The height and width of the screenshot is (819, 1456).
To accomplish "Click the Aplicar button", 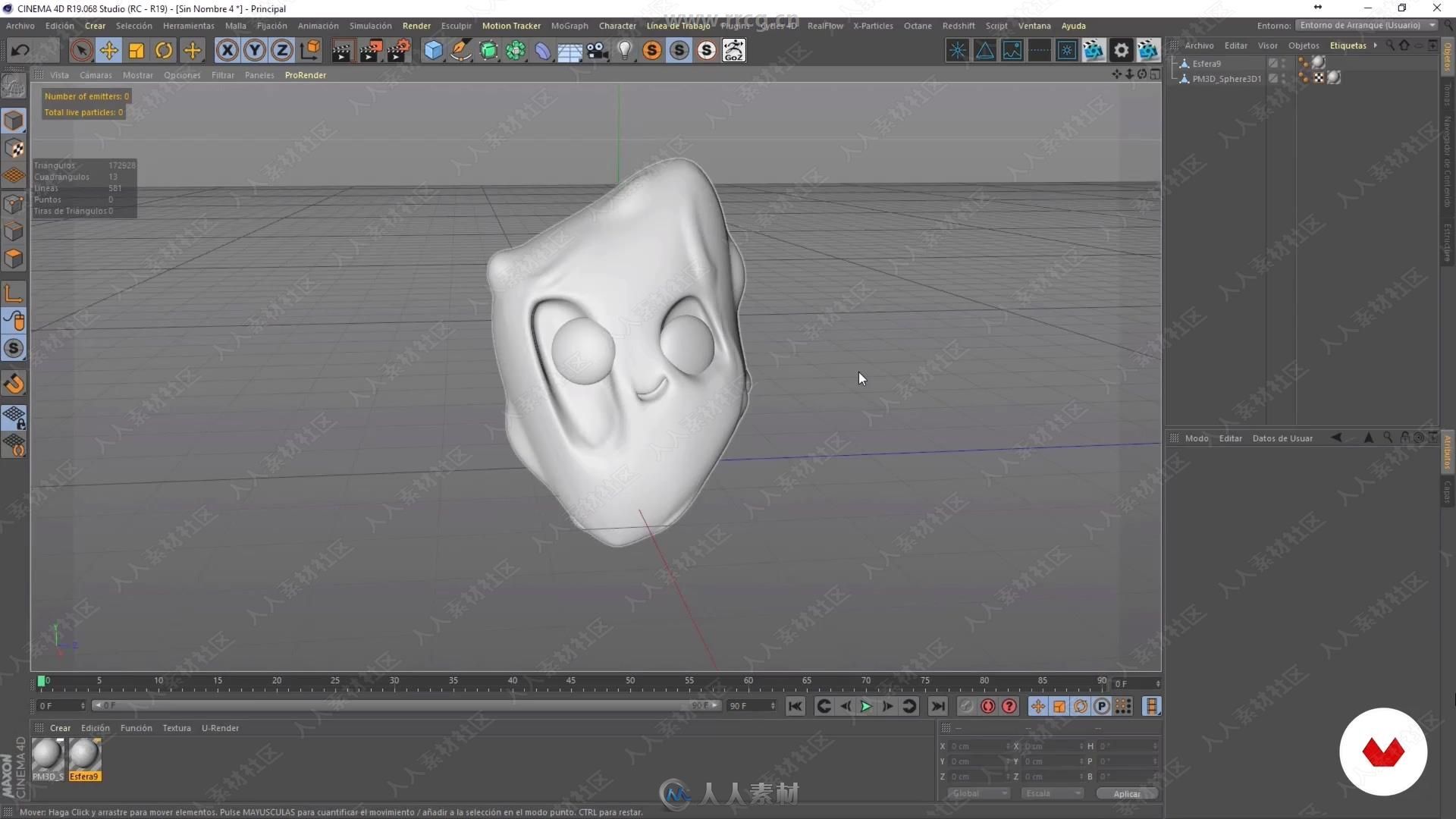I will pos(1127,793).
